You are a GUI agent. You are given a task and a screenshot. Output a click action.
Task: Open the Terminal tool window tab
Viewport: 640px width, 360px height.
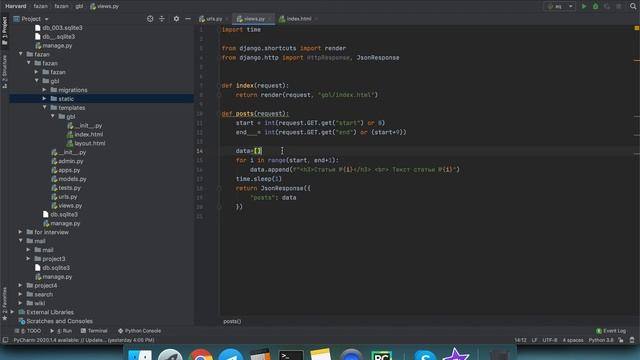click(94, 331)
